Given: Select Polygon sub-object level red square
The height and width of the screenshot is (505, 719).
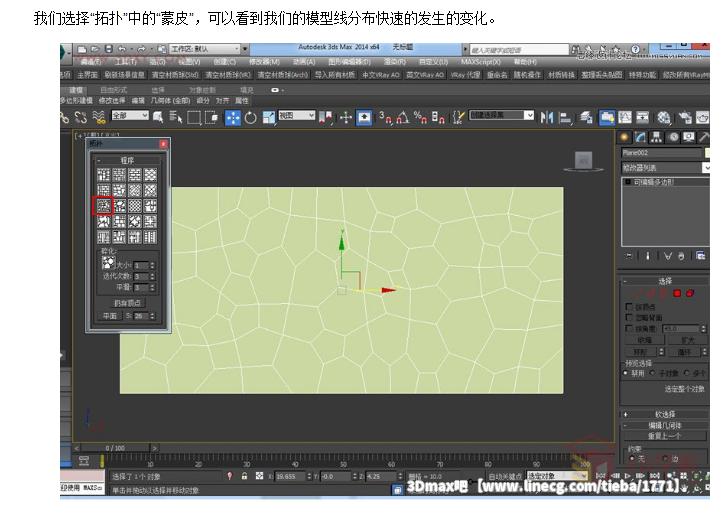Looking at the screenshot, I should (x=677, y=293).
